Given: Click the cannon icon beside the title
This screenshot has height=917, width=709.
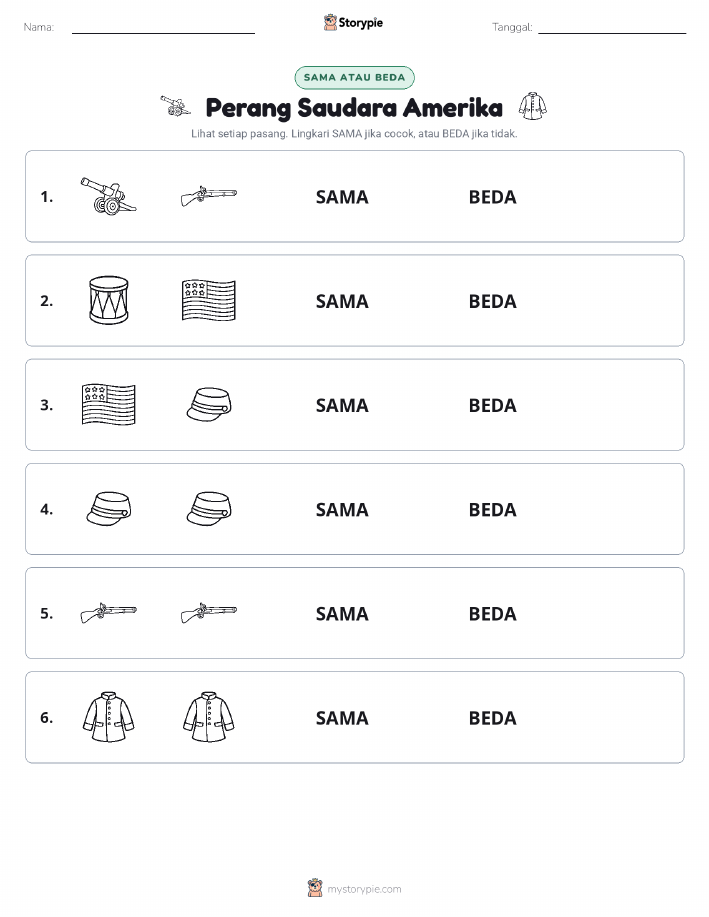Looking at the screenshot, I should [175, 106].
